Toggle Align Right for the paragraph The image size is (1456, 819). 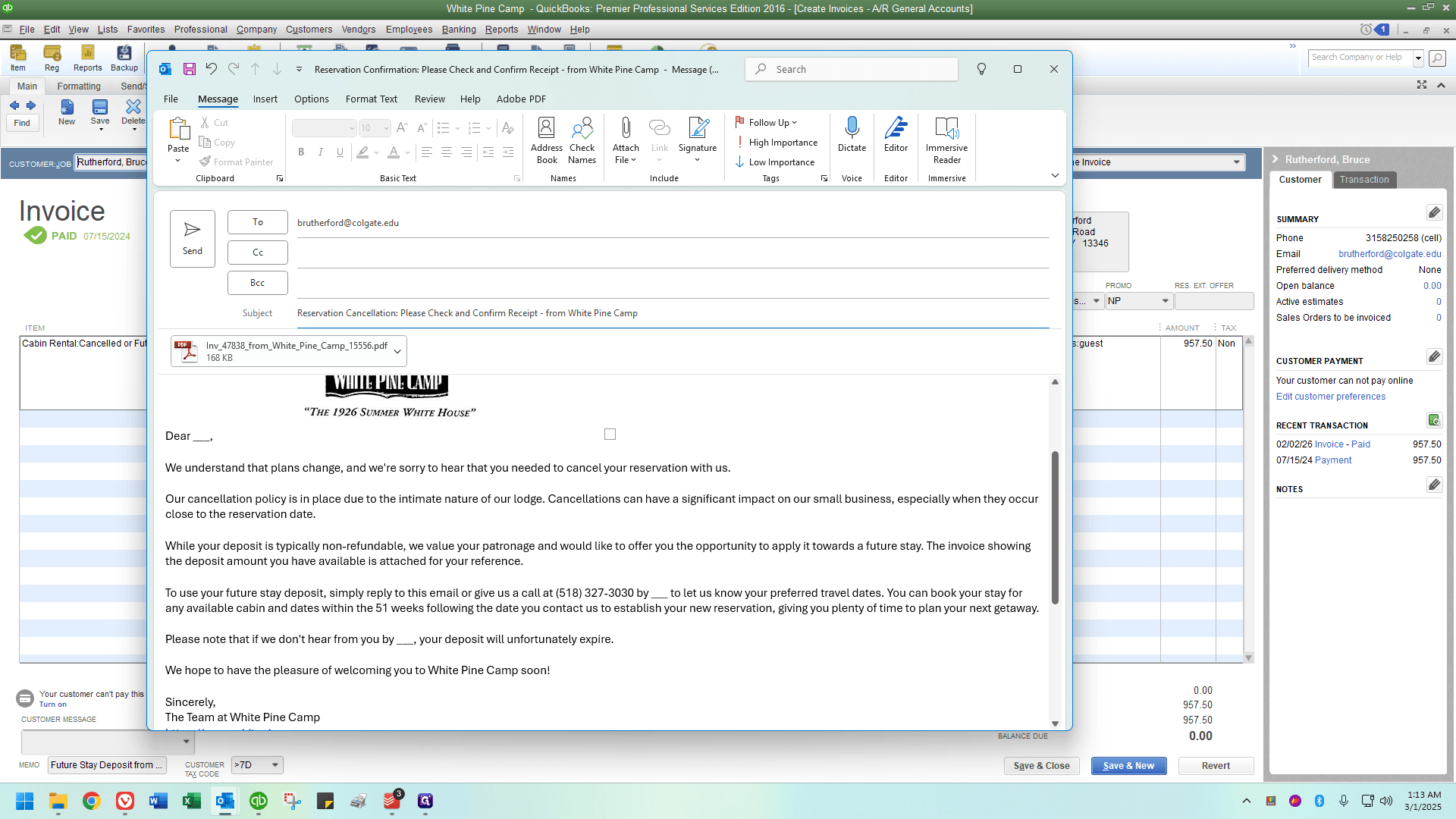pos(466,152)
